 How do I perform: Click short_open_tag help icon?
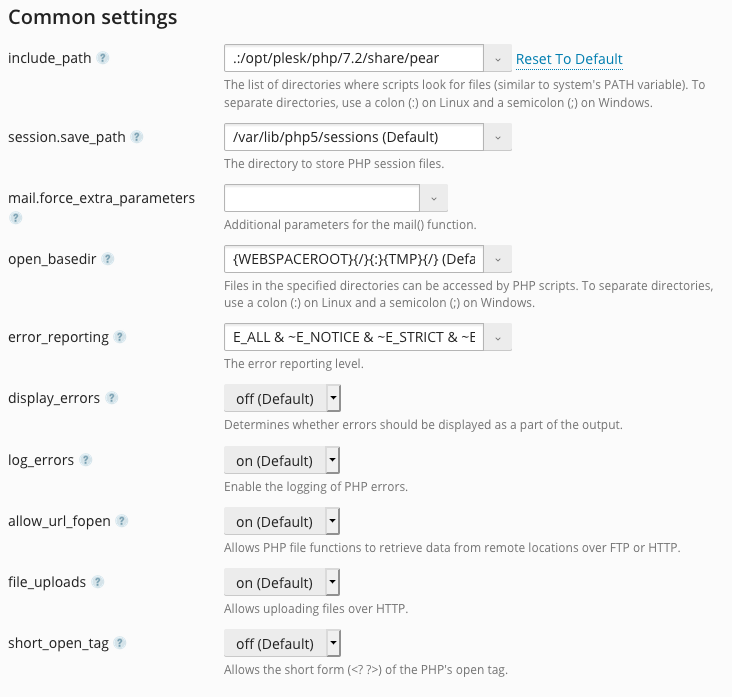click(120, 643)
